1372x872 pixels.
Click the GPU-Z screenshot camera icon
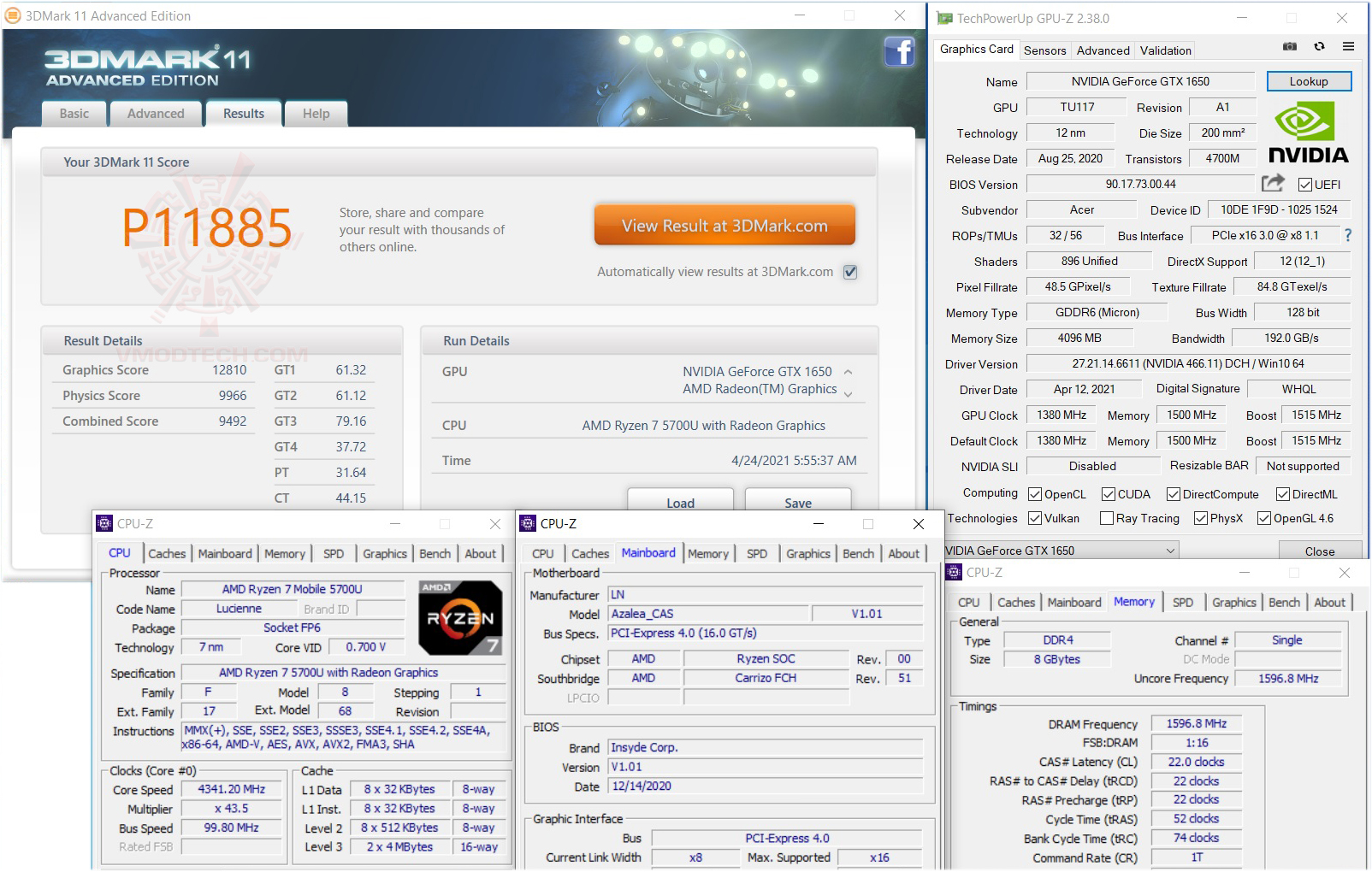[x=1290, y=47]
